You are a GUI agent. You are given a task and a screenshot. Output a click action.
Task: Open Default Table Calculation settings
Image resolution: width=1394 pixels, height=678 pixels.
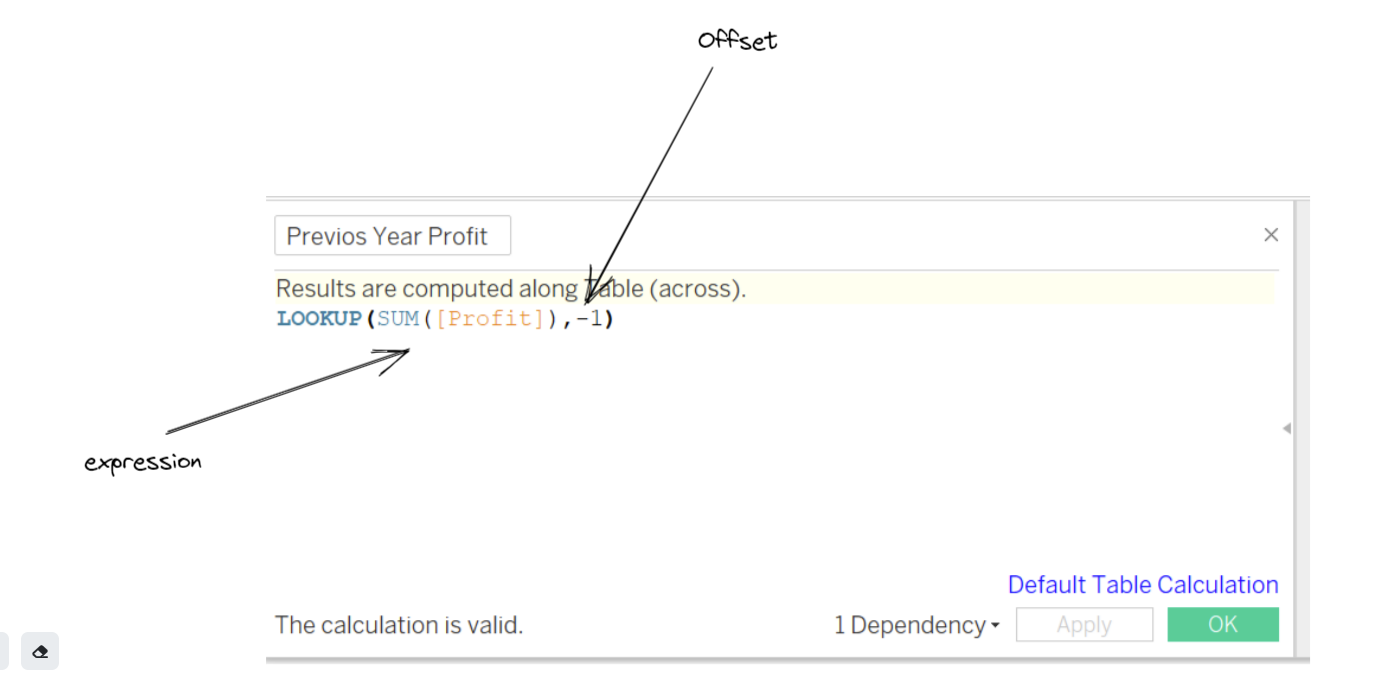point(1142,584)
